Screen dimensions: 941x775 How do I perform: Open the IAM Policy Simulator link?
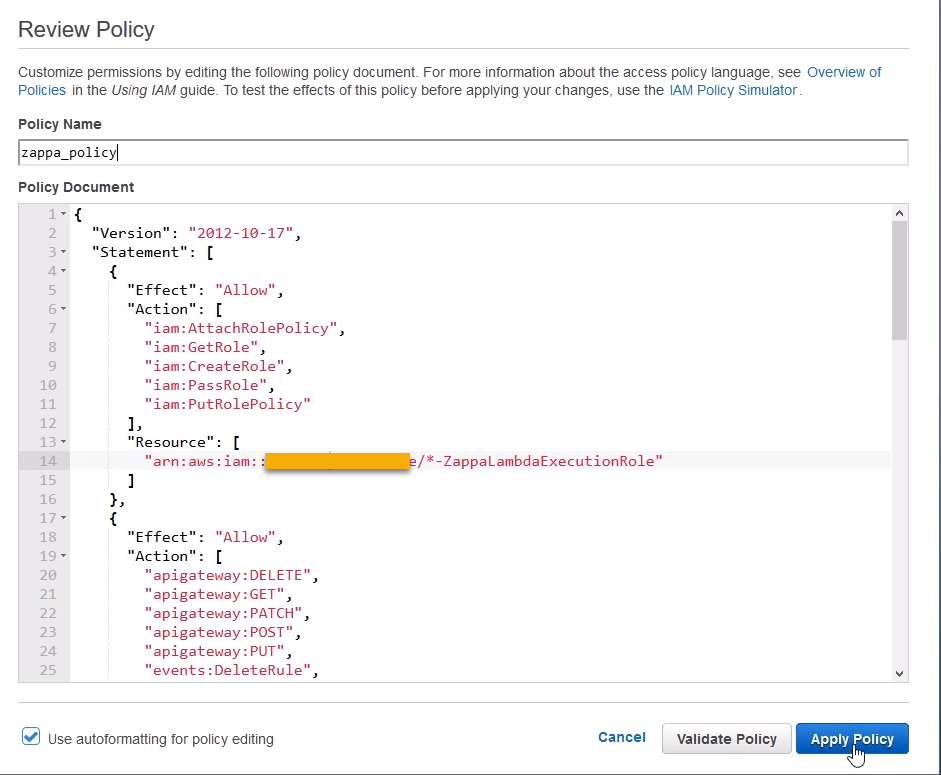(x=732, y=90)
